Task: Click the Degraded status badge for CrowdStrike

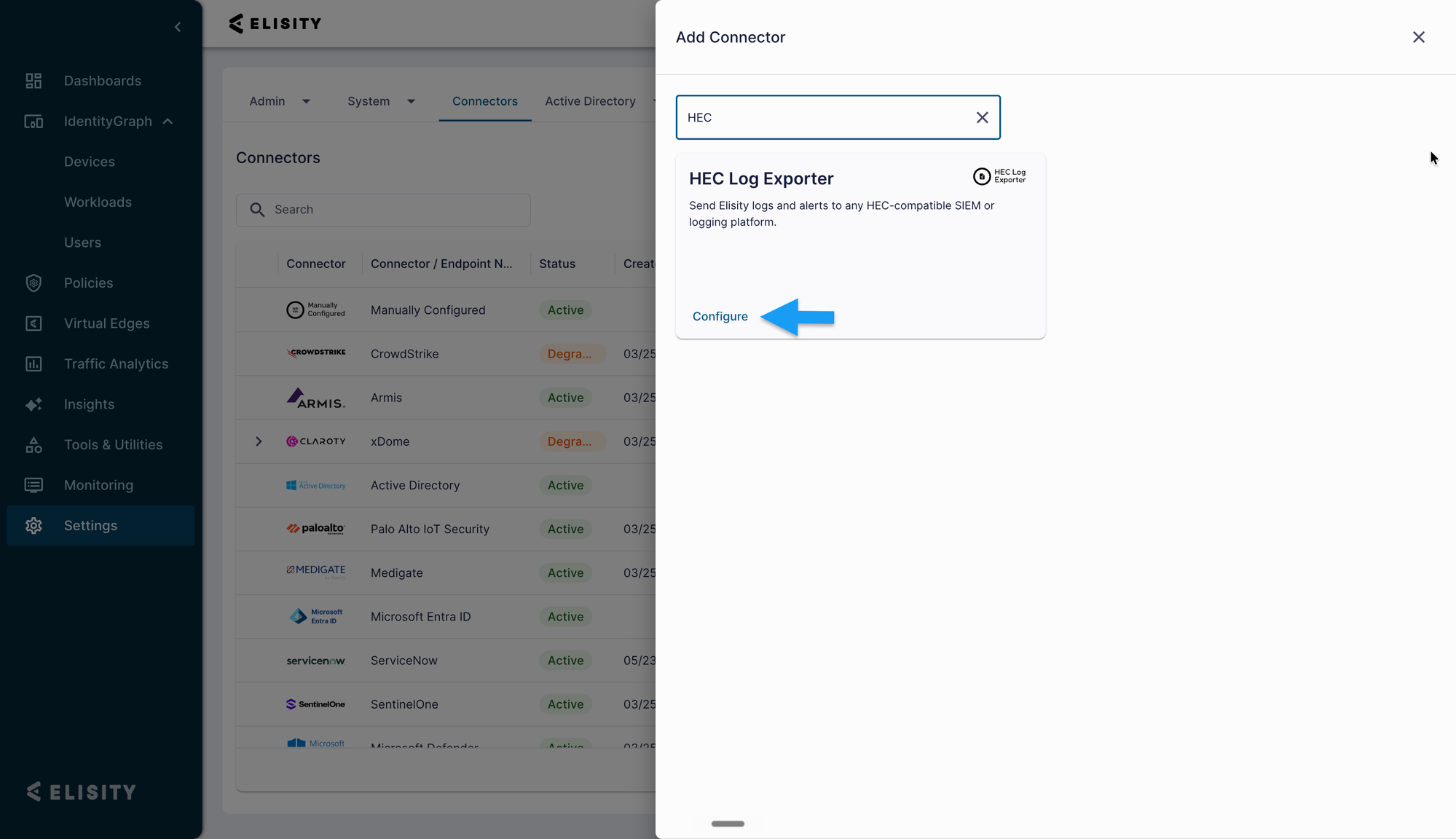Action: 572,354
